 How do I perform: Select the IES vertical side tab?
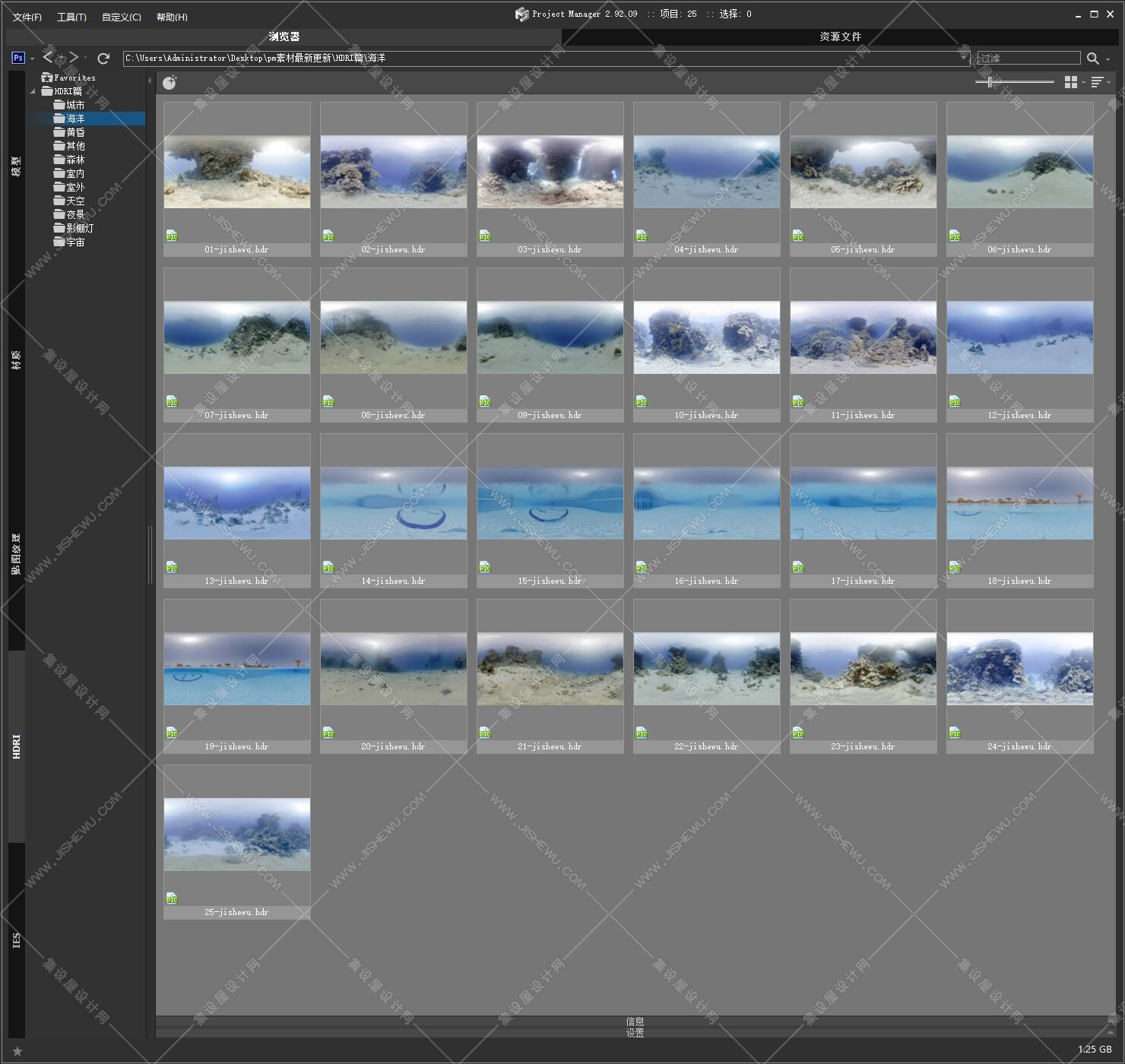[17, 940]
